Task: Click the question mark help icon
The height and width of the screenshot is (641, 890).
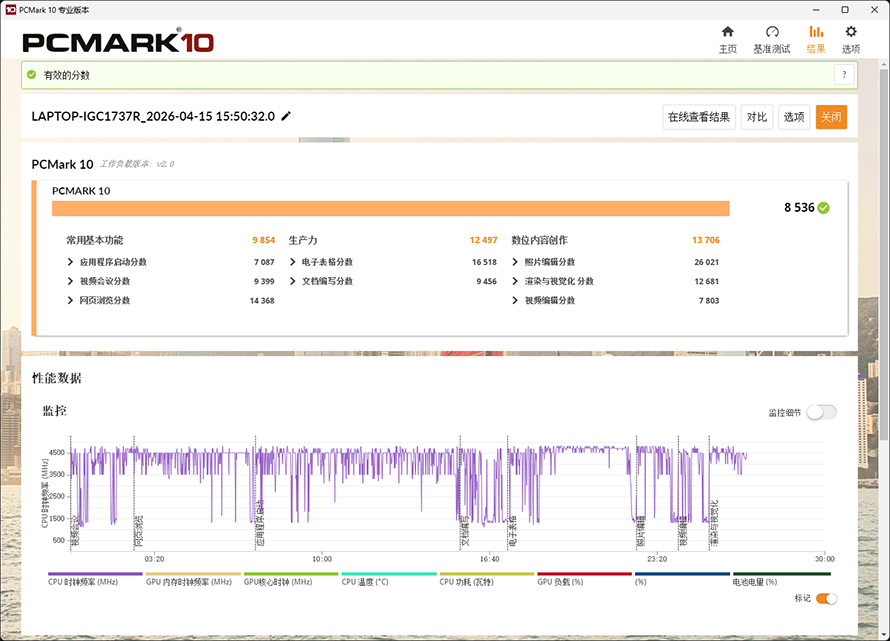Action: click(x=844, y=74)
